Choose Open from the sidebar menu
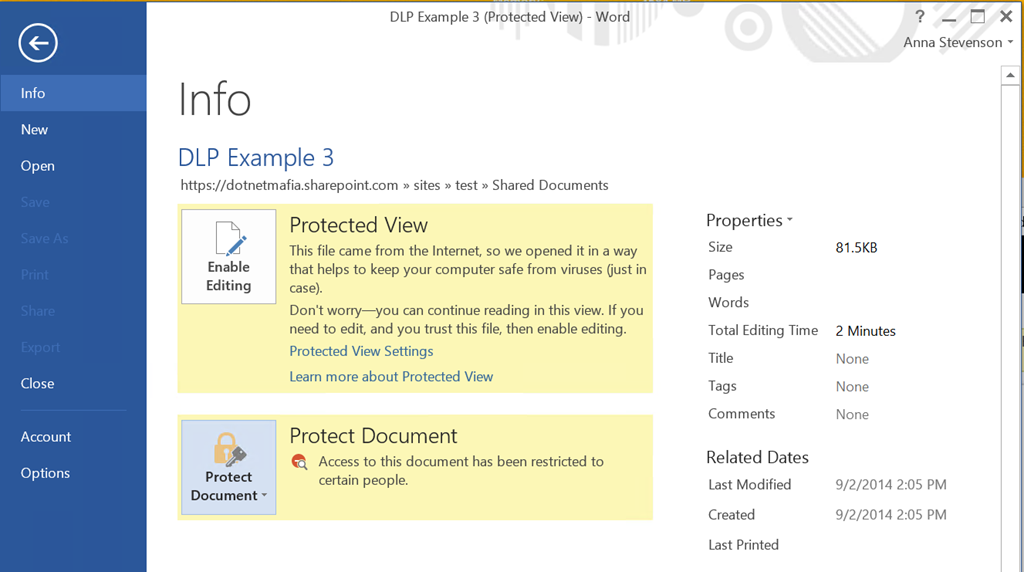Screen dimensions: 1024x572 coord(73,166)
